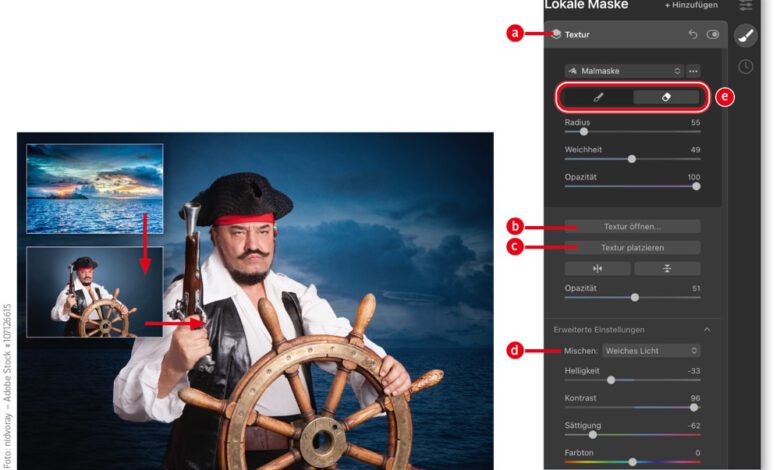Viewport: 780px width, 470px height.
Task: Click the Sättigung value -62
Action: point(694,426)
